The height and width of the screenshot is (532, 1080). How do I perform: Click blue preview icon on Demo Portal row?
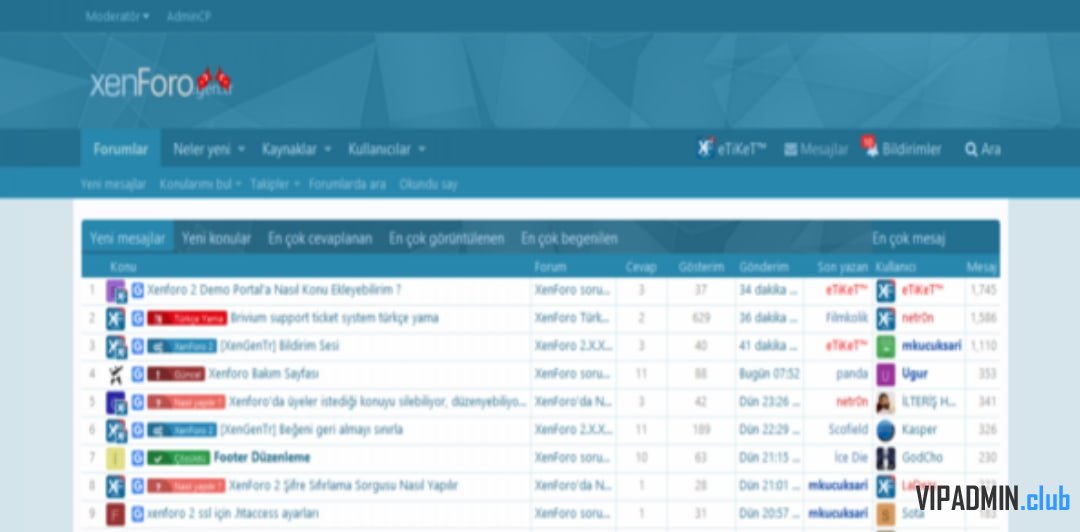pyautogui.click(x=138, y=290)
